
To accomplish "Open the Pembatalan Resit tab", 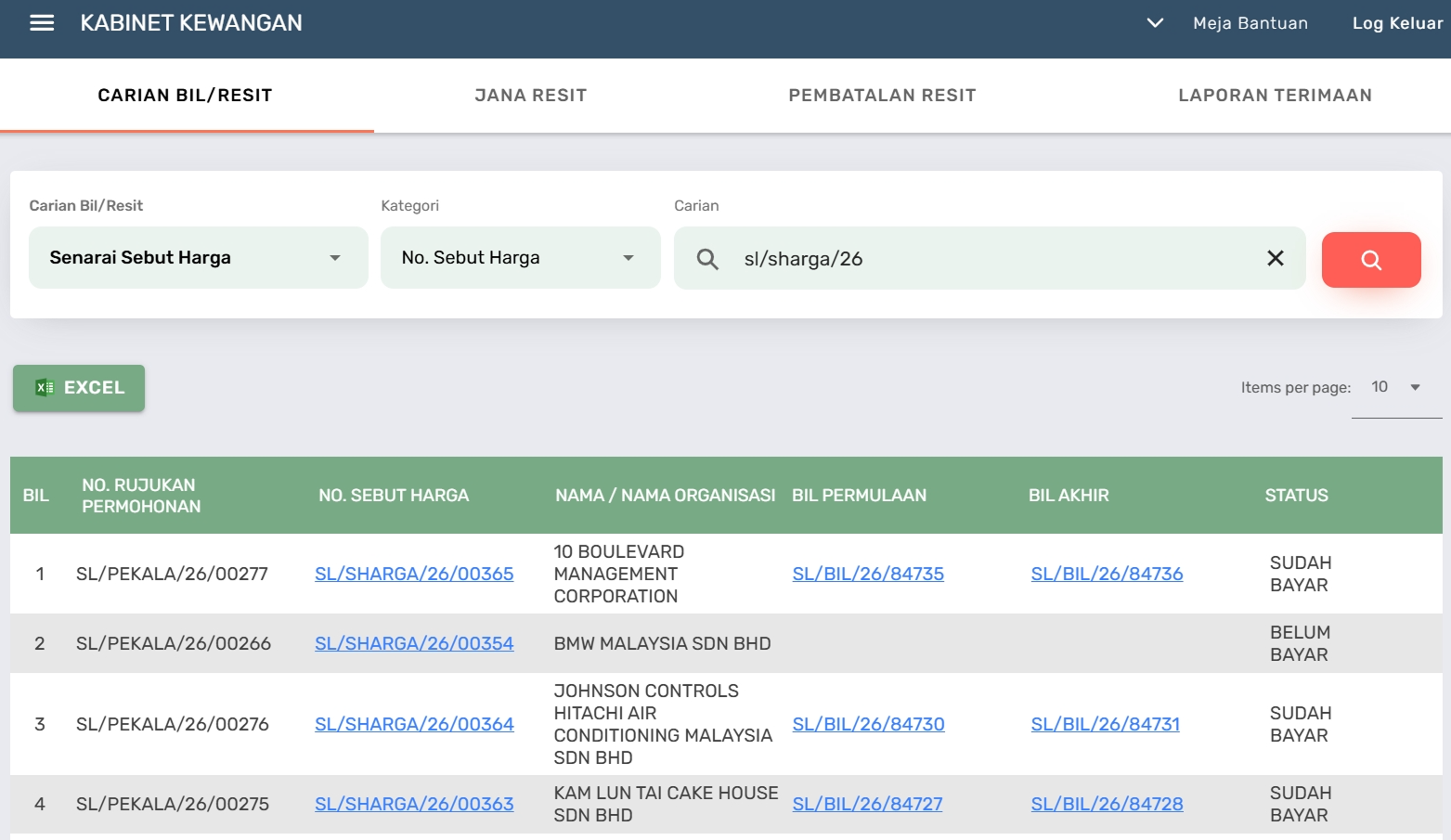I will [883, 96].
